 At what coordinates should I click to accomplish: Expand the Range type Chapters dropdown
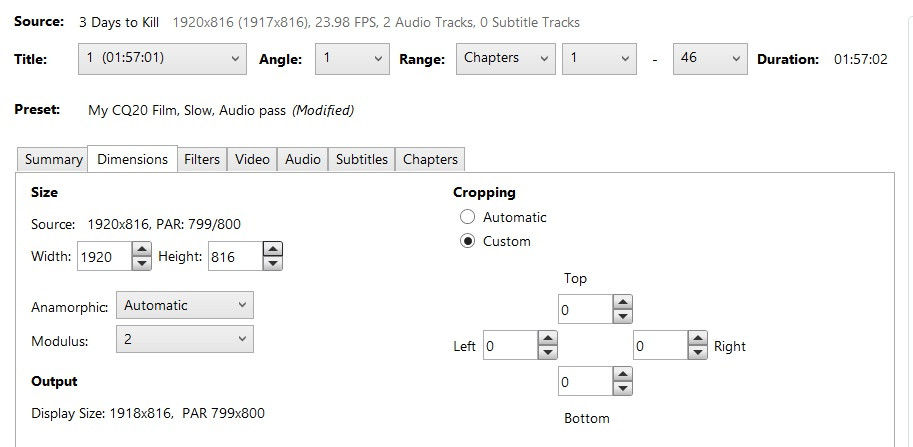tap(505, 58)
